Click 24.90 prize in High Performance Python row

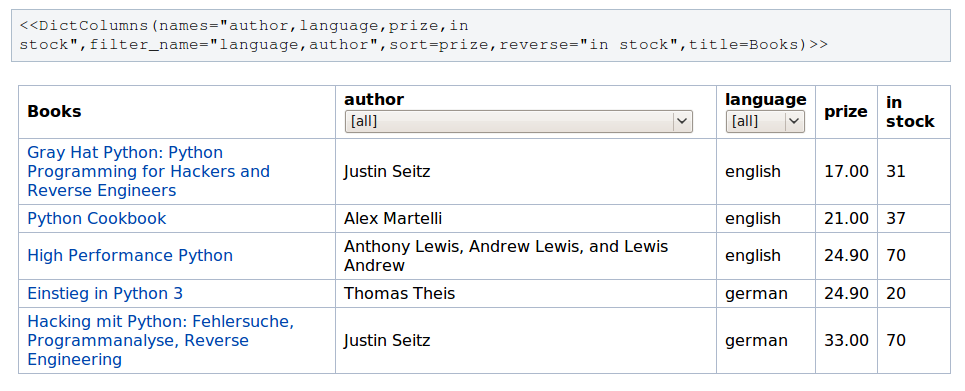coord(846,256)
